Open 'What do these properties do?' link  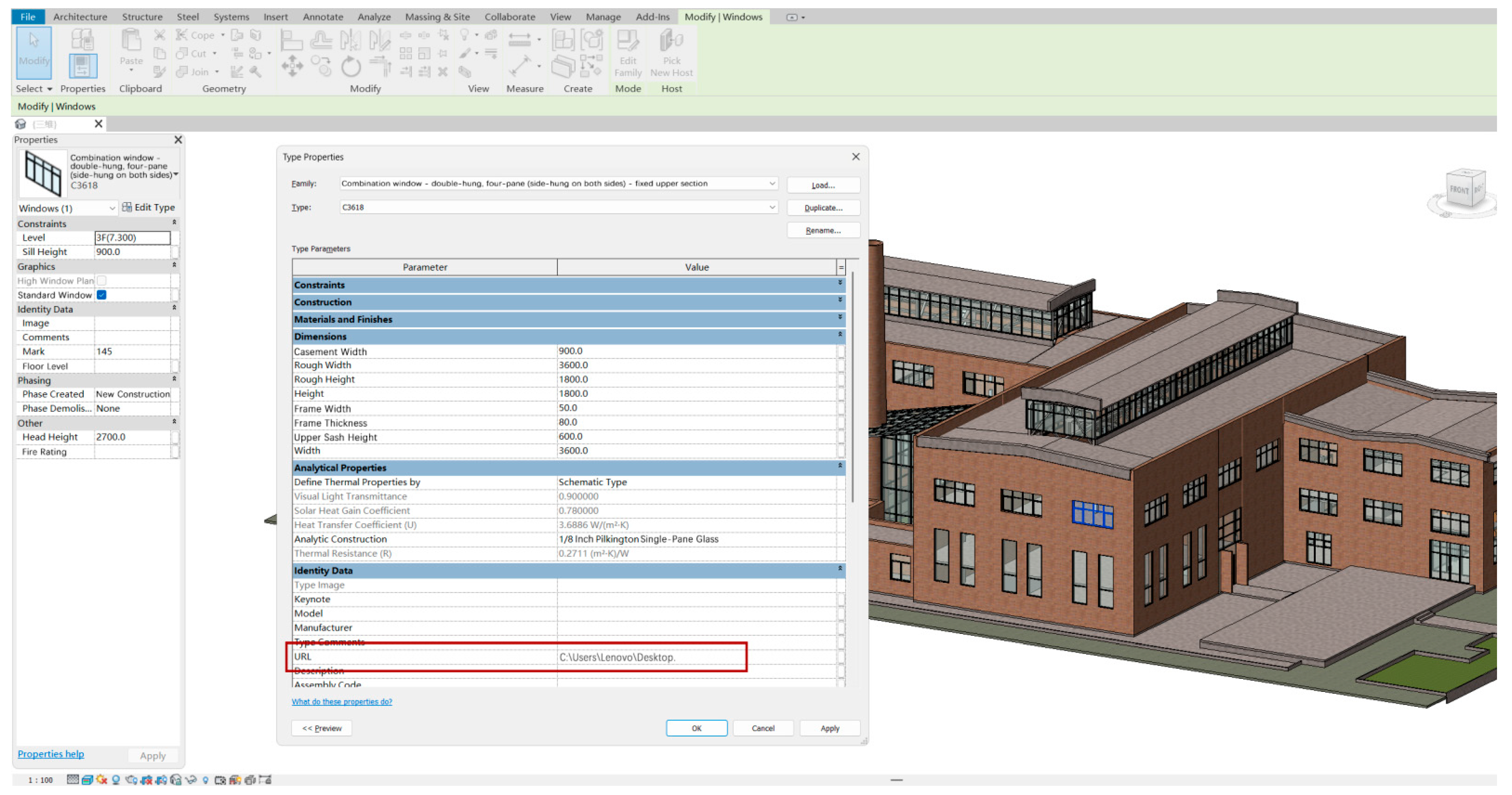coord(341,702)
